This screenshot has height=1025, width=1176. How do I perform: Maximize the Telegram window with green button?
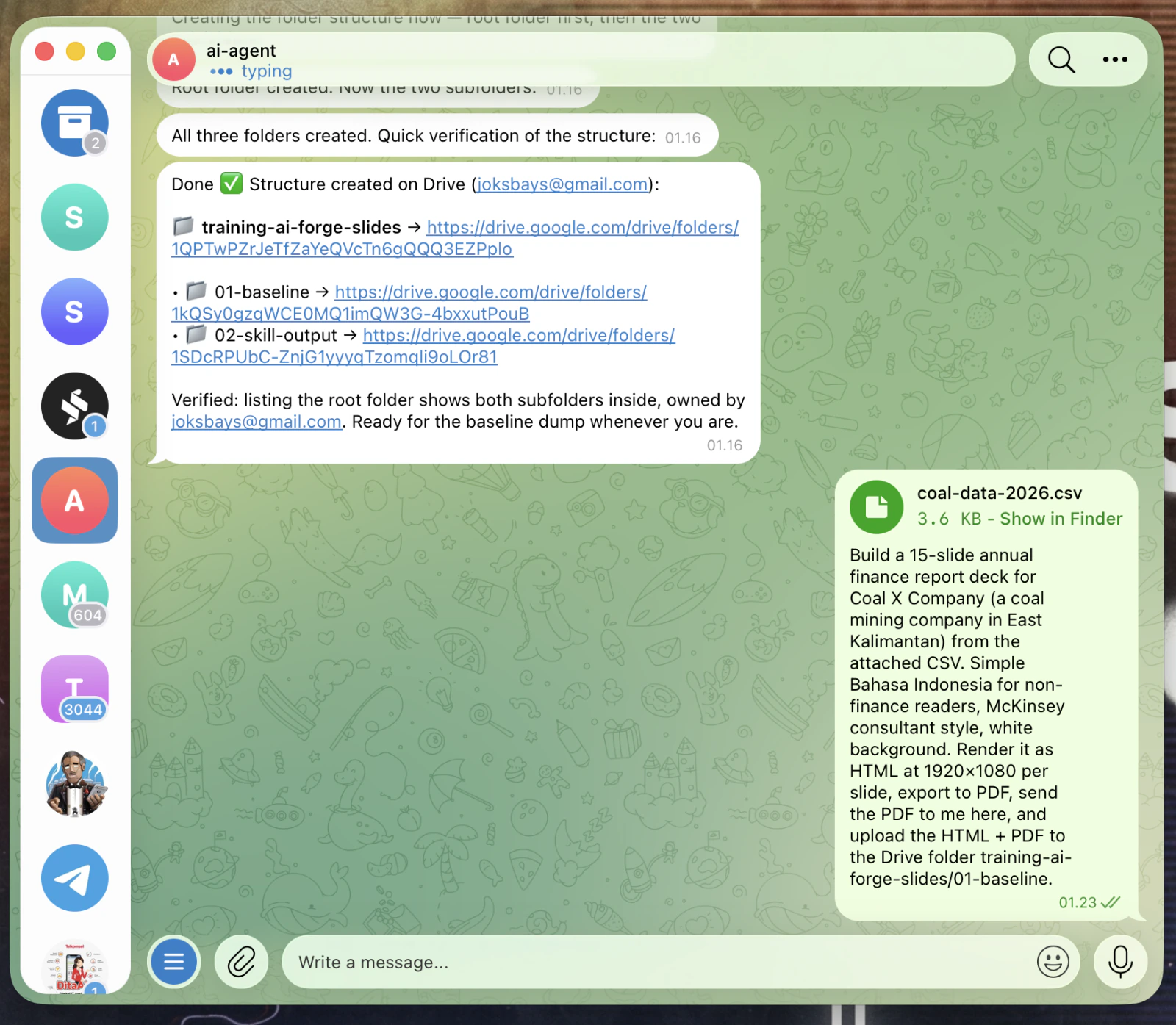107,51
